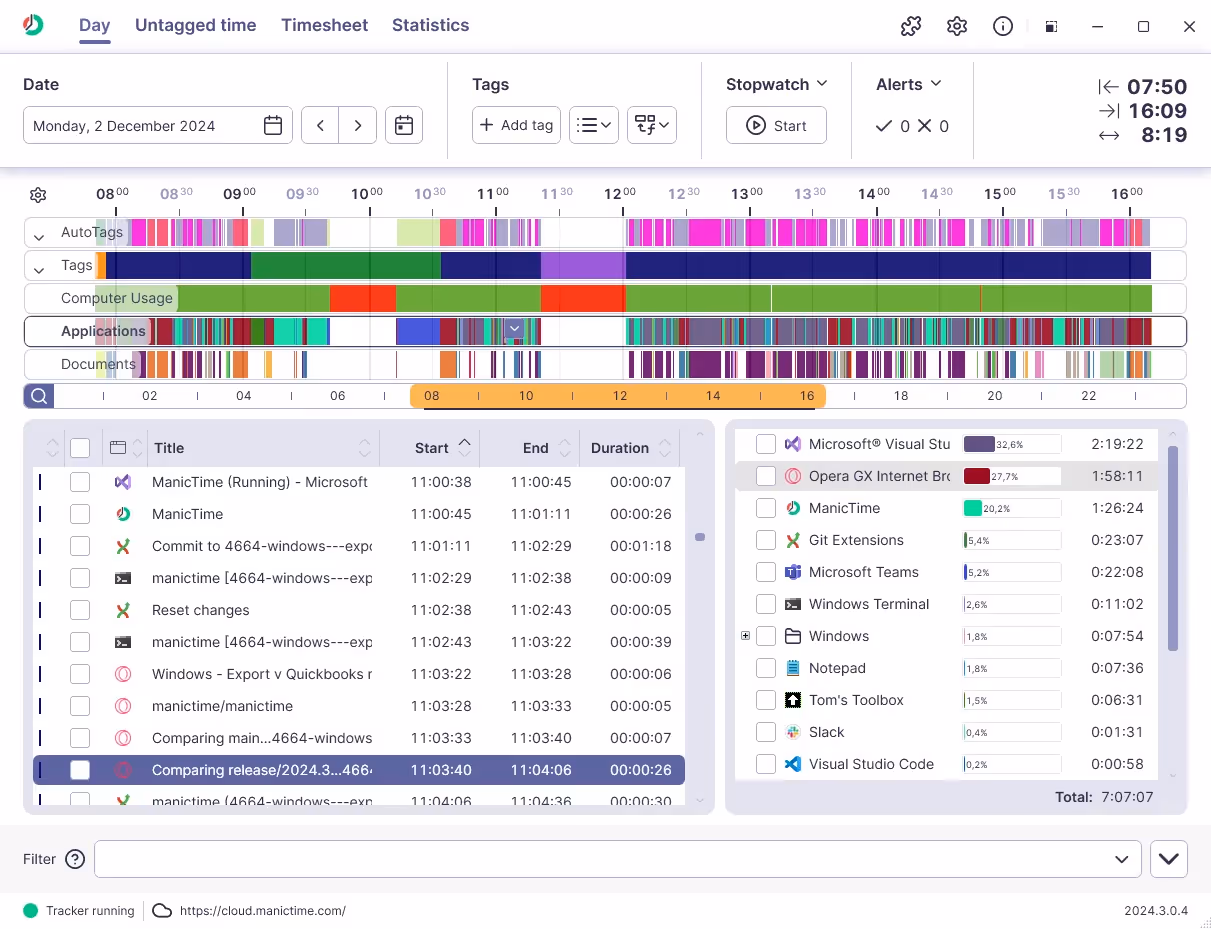Check Git Extensions summary checkbox
The height and width of the screenshot is (929, 1211).
pyautogui.click(x=766, y=540)
